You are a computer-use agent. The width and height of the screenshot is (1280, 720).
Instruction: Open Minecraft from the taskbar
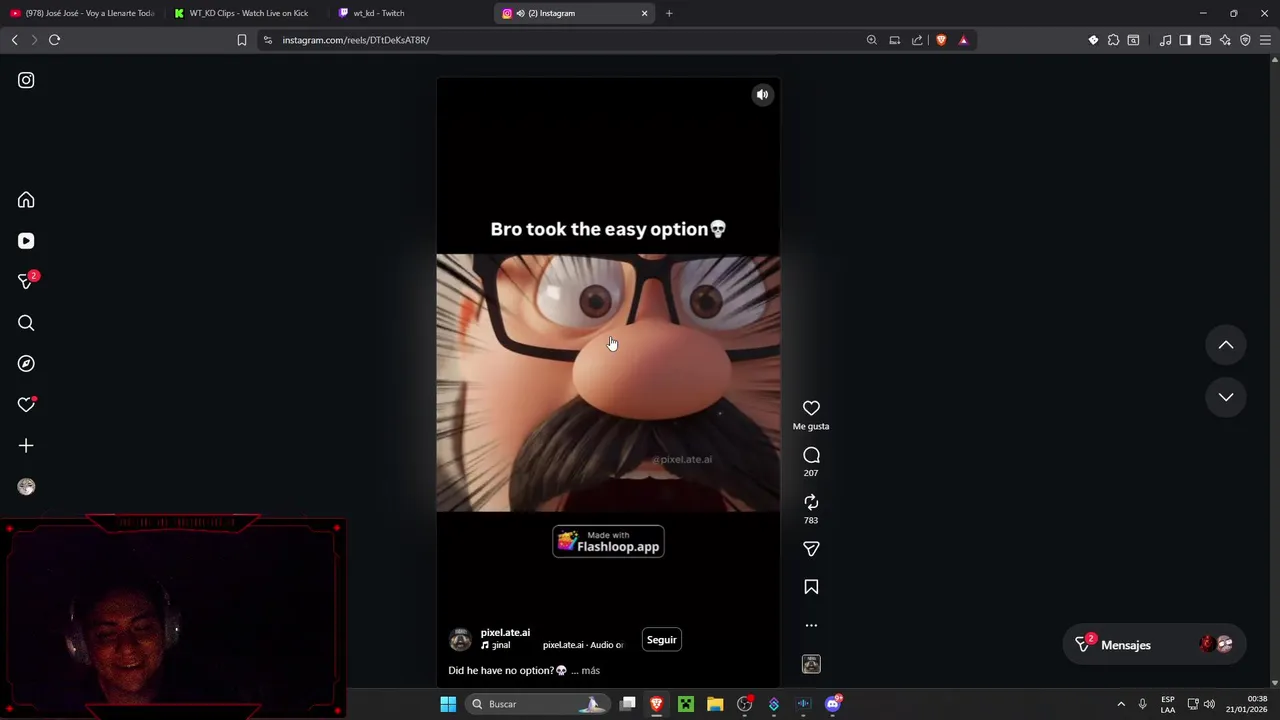click(x=686, y=704)
